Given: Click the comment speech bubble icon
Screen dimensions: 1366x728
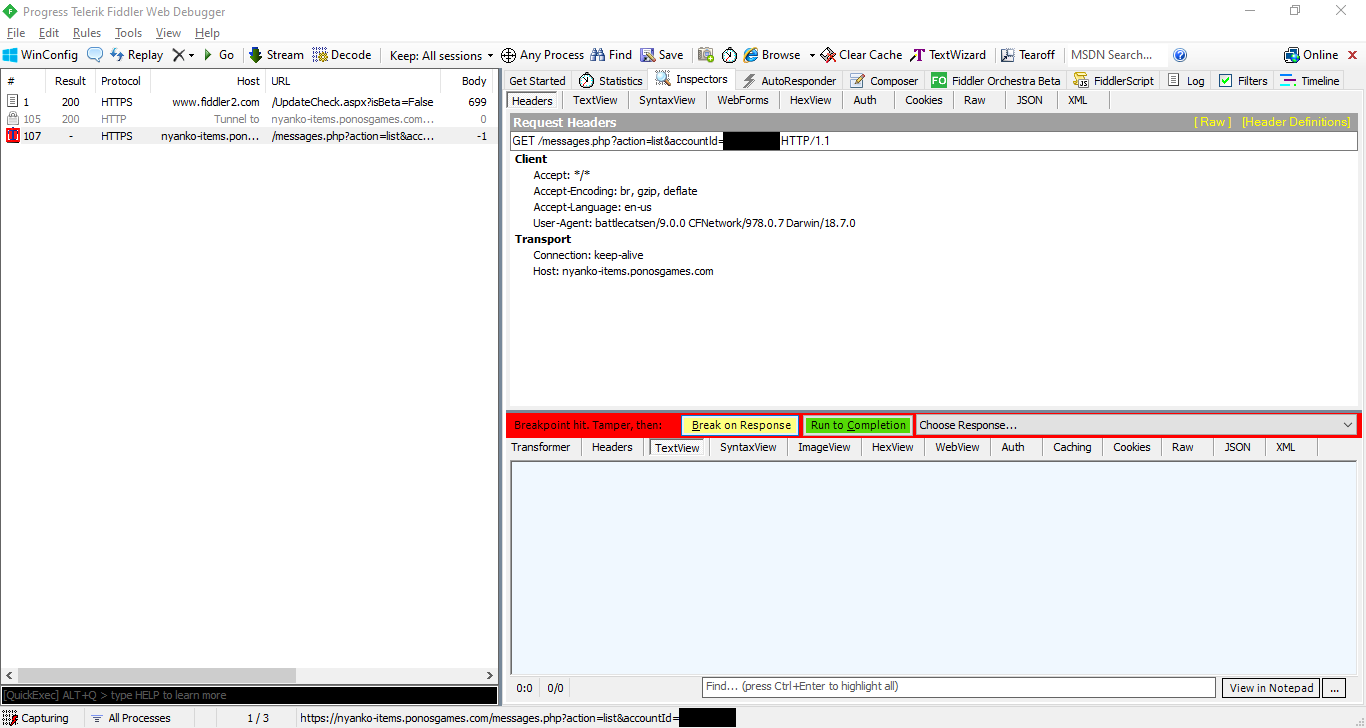Looking at the screenshot, I should click(x=95, y=55).
